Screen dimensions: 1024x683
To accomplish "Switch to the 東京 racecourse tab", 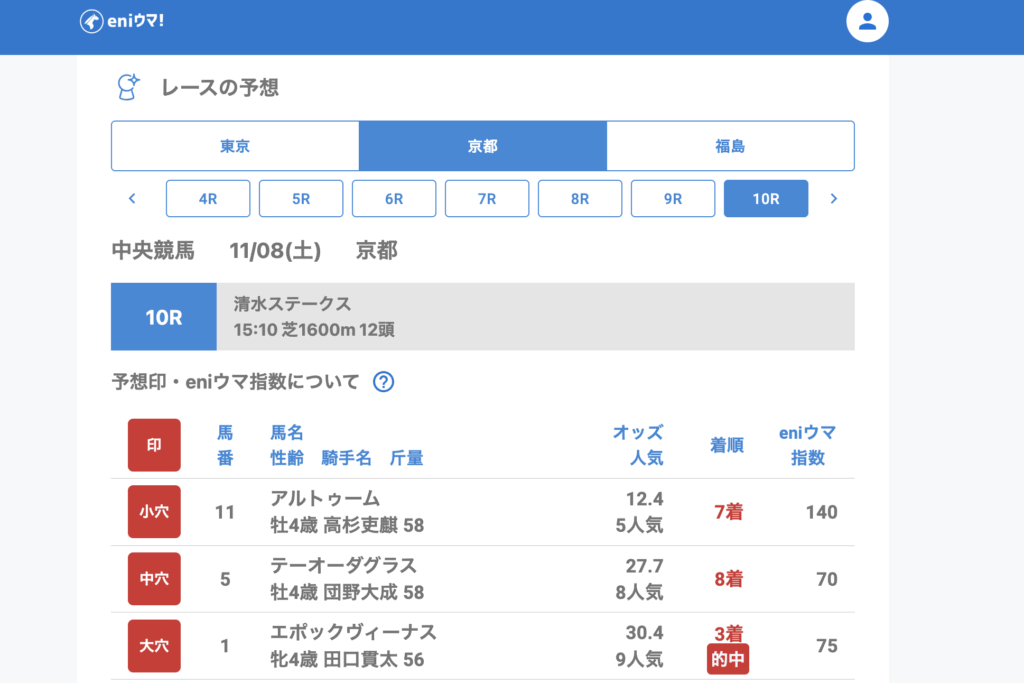I will 235,146.
